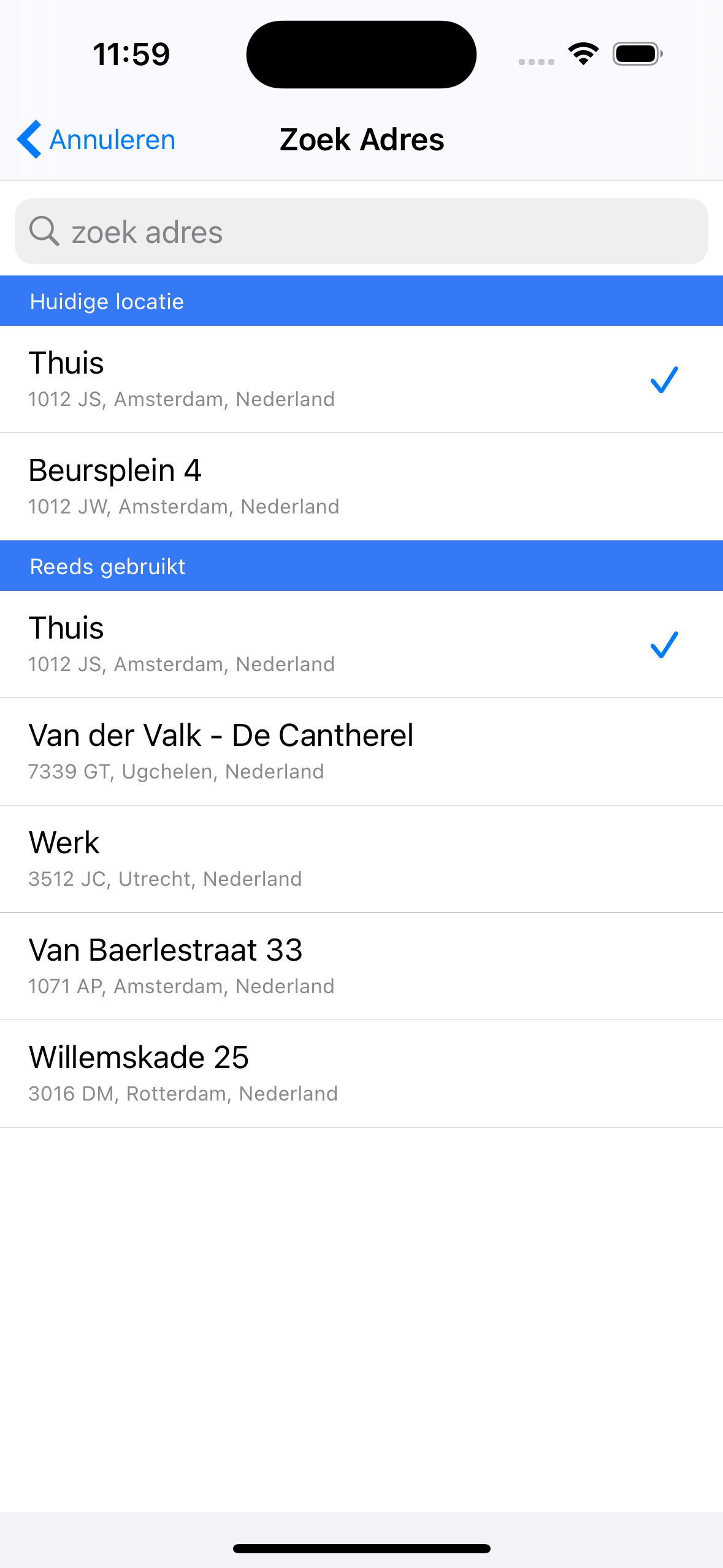Image resolution: width=723 pixels, height=1568 pixels.
Task: Tap checkmark beside Thuis under Huidige locatie
Action: (664, 380)
